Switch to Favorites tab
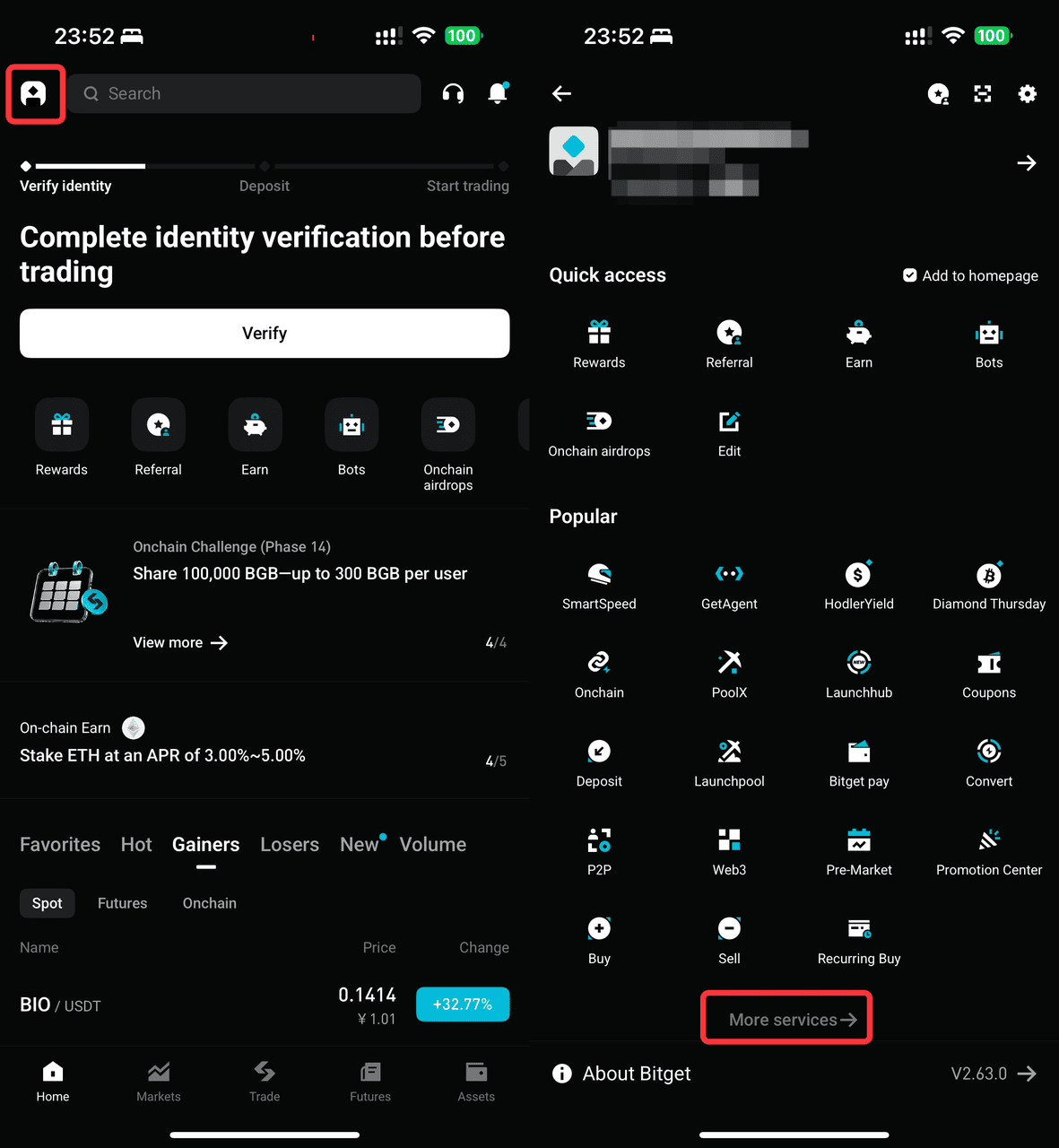 (x=60, y=844)
